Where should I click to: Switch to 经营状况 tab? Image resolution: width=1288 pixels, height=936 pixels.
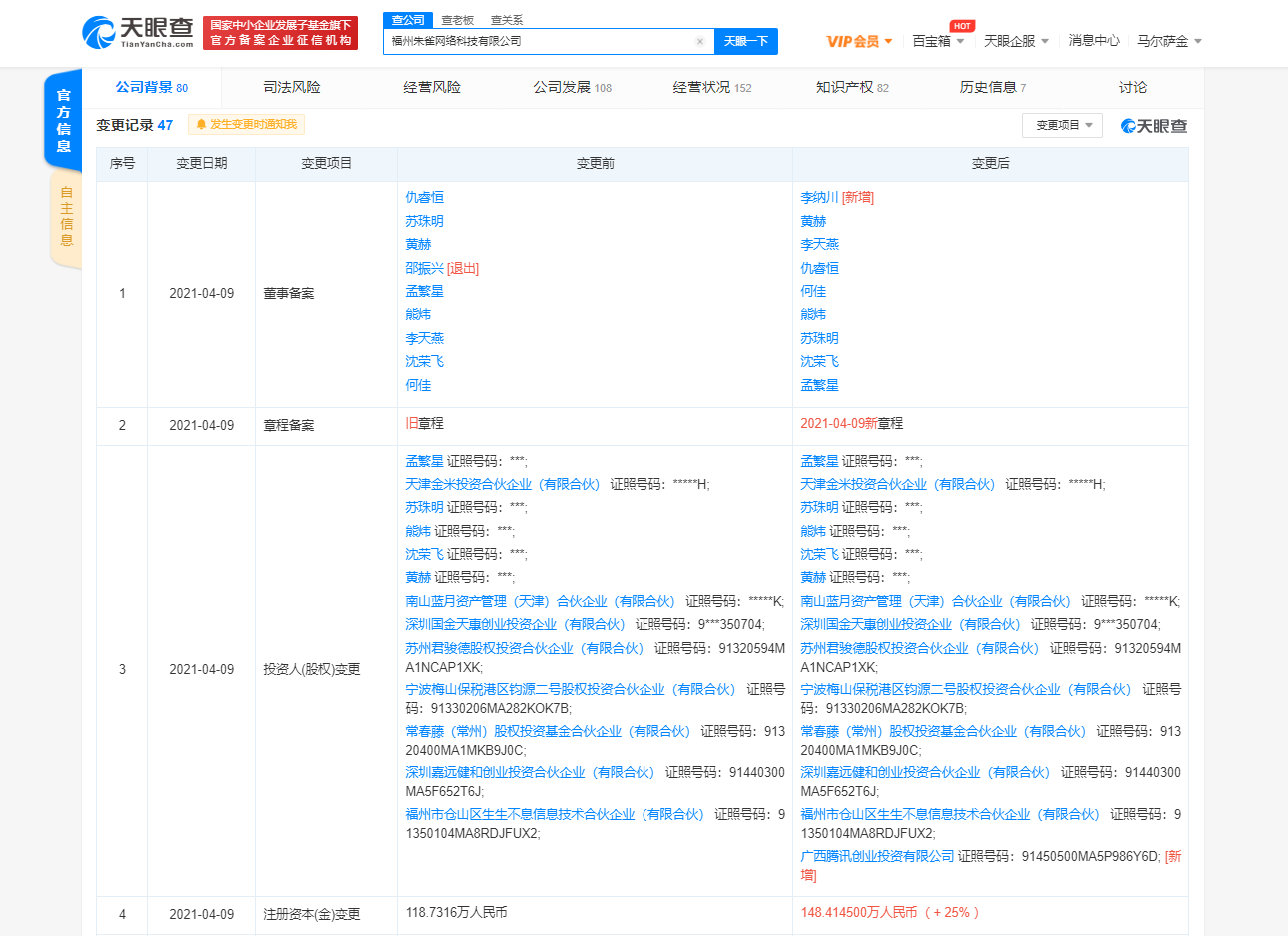[712, 88]
